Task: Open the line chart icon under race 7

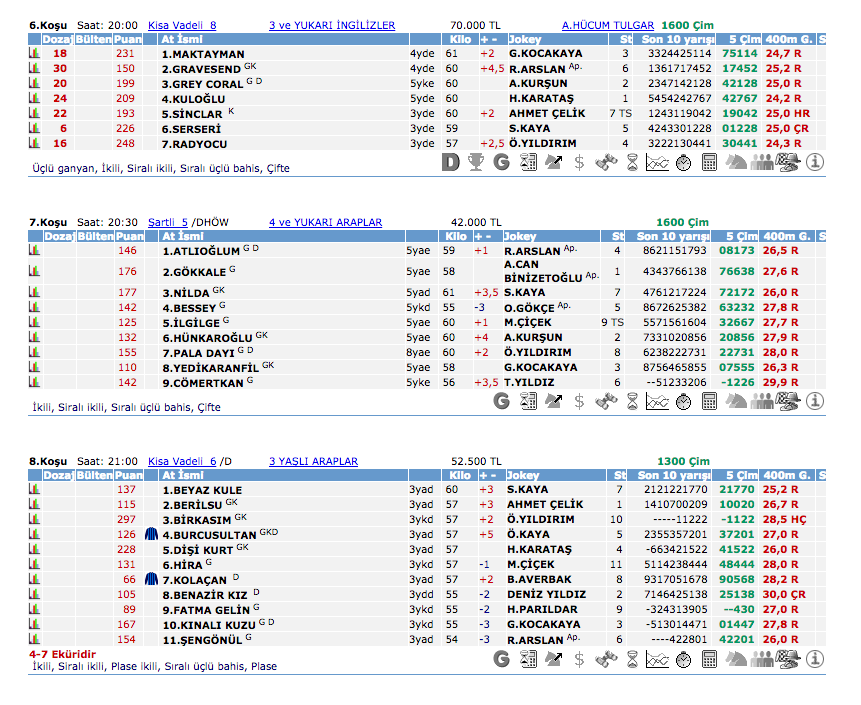Action: pos(656,401)
